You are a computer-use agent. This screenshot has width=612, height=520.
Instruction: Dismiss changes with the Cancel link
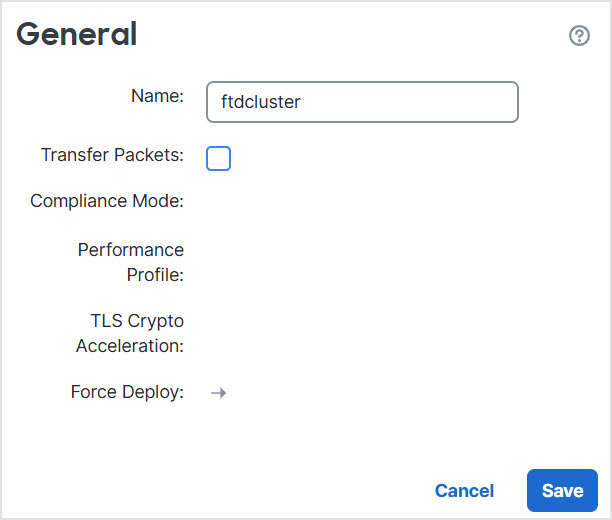coord(464,491)
